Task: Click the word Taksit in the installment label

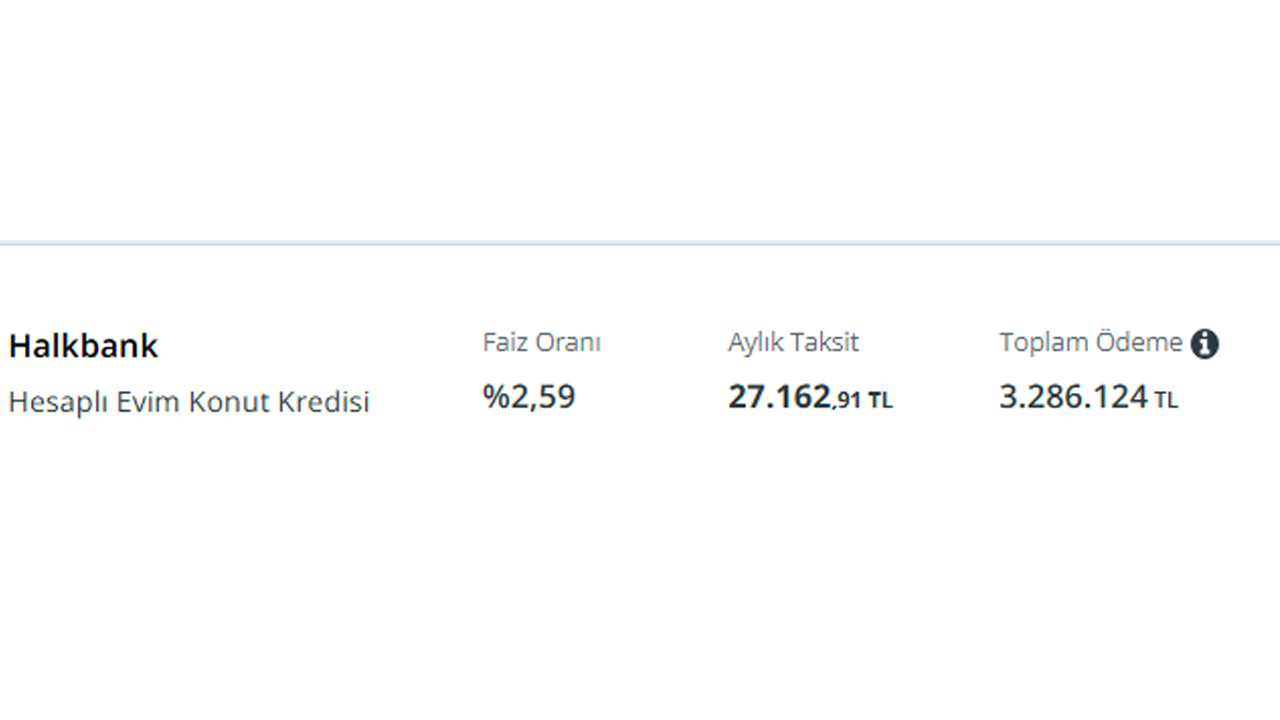Action: click(826, 342)
